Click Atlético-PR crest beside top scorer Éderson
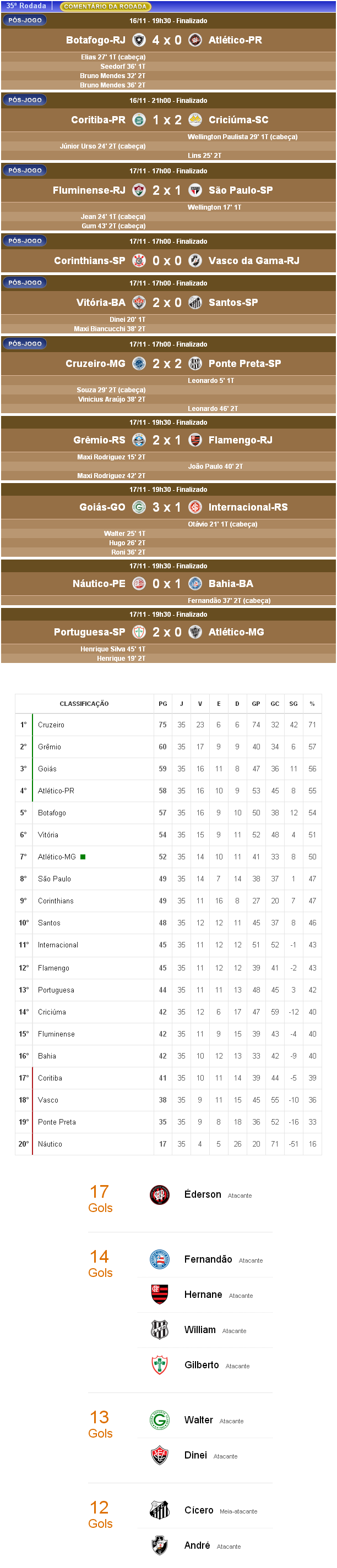337x1568 pixels. (160, 1195)
